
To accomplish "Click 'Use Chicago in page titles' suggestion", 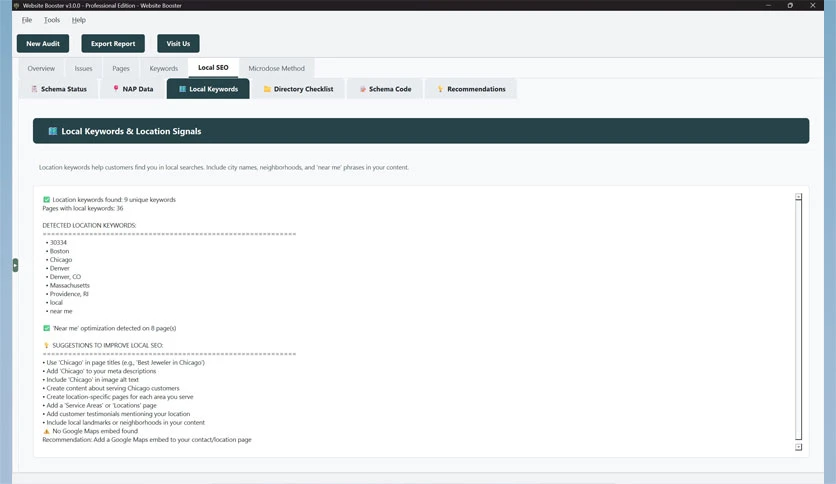I will point(124,362).
